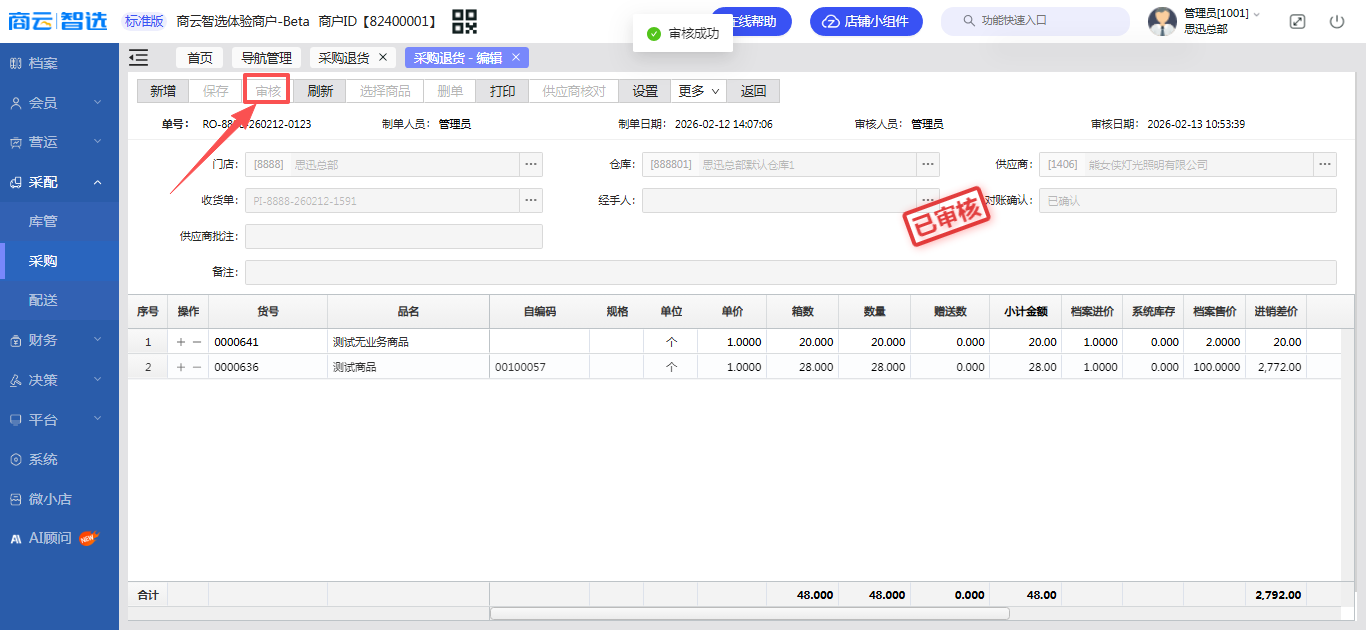Switch to the 导航管理 tab
1366x630 pixels.
pyautogui.click(x=266, y=58)
